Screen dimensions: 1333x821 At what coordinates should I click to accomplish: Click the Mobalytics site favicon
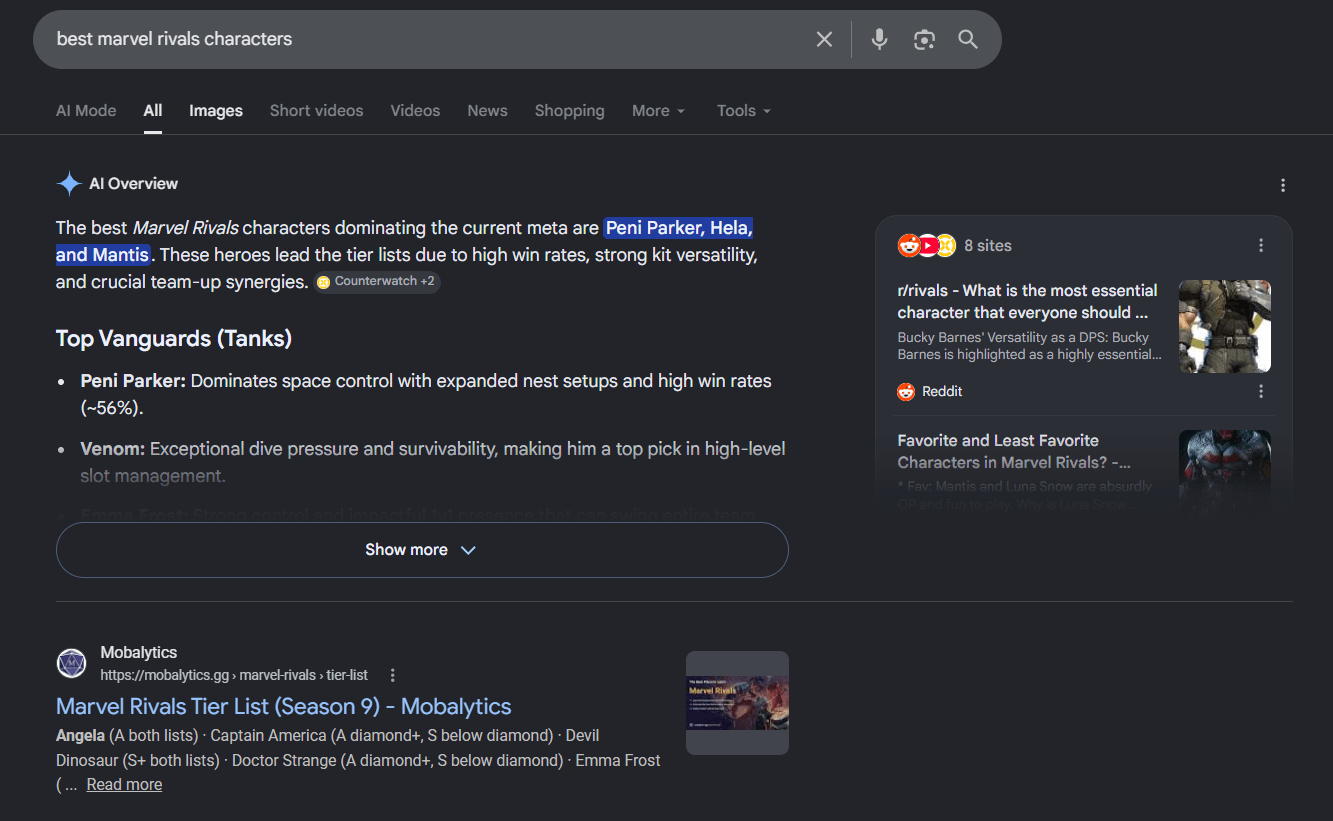pyautogui.click(x=72, y=663)
